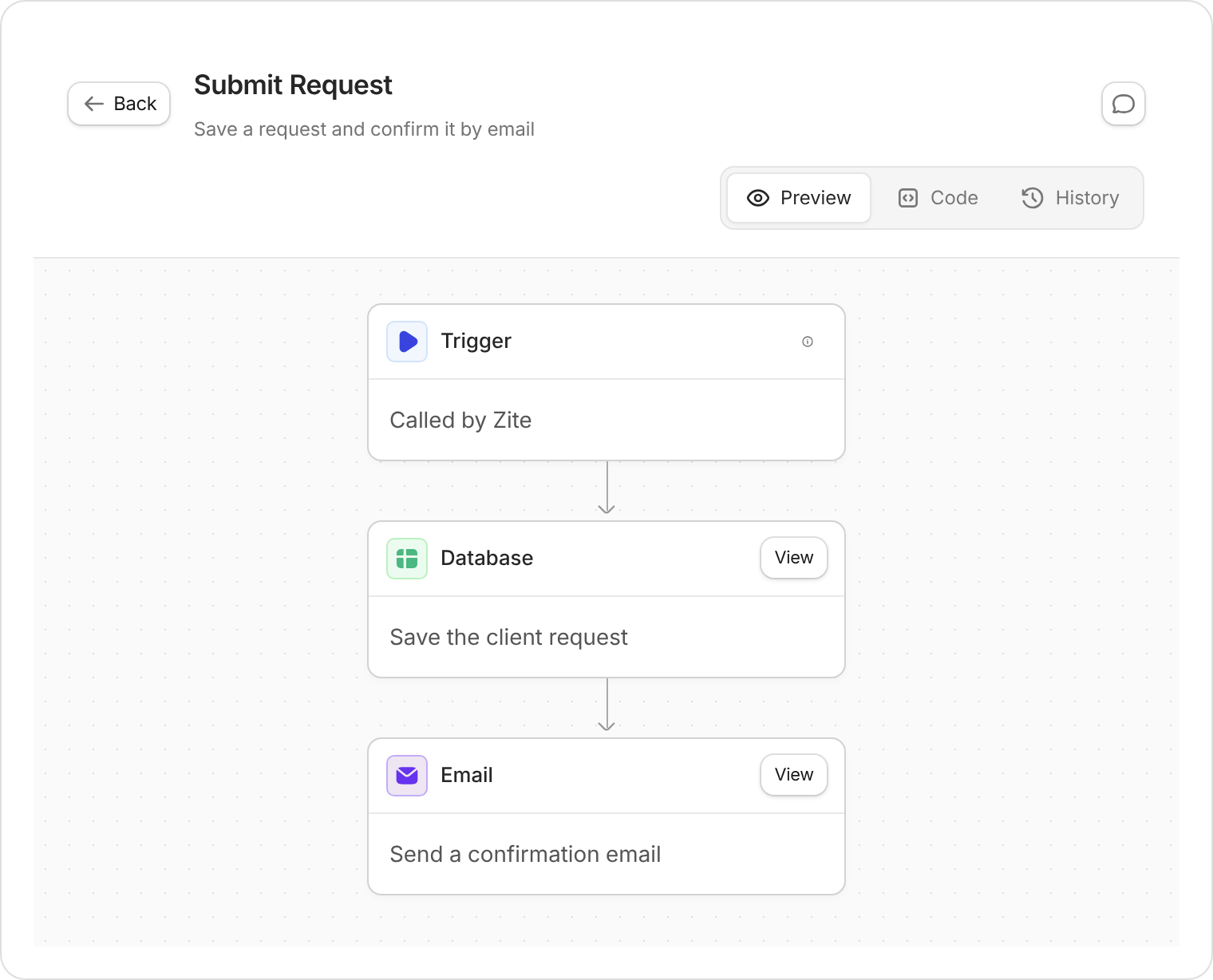This screenshot has height=980, width=1213.
Task: Select the 'Send a confirmation email' description
Action: (x=525, y=855)
